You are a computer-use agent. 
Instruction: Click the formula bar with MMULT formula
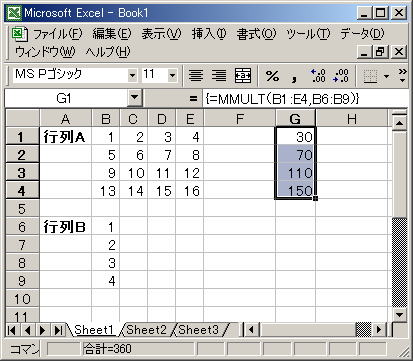coord(305,99)
